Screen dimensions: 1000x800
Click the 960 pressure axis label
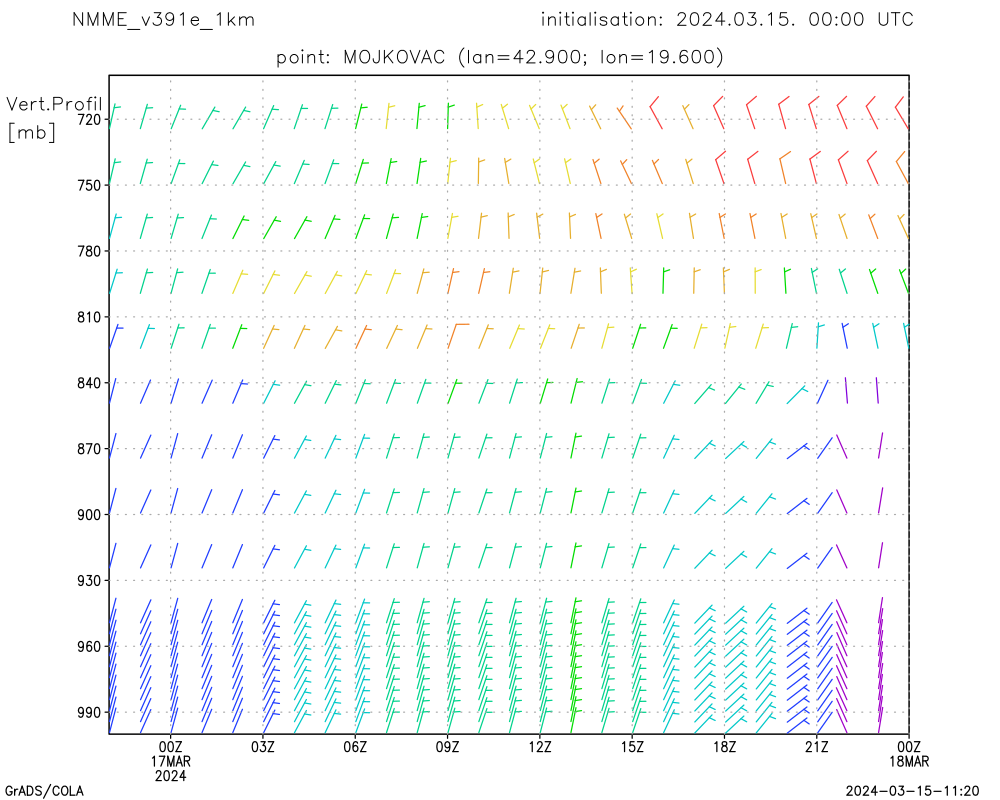89,647
